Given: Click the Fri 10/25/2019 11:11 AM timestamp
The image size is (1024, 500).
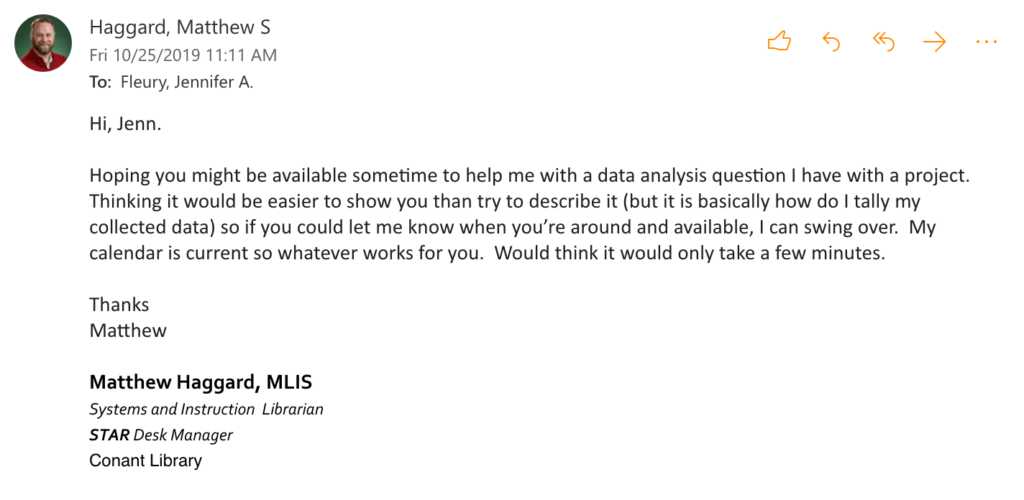Looking at the screenshot, I should [x=183, y=56].
